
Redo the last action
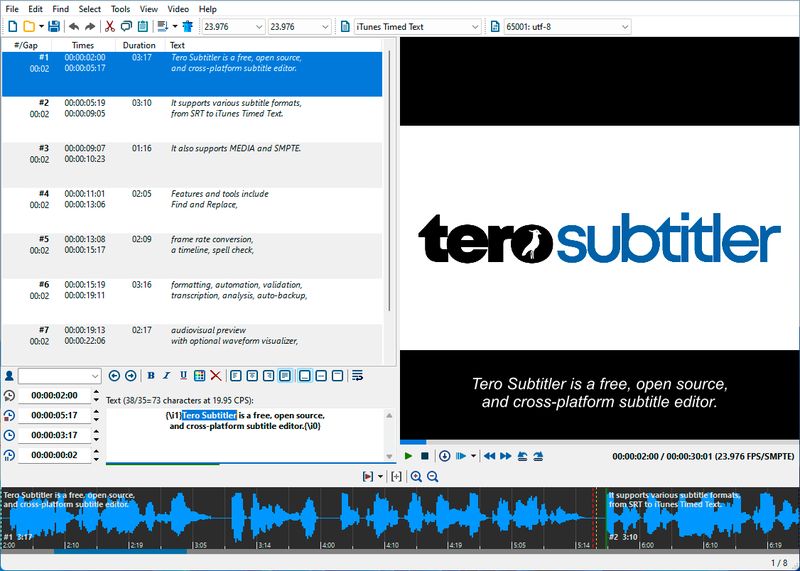pos(90,27)
